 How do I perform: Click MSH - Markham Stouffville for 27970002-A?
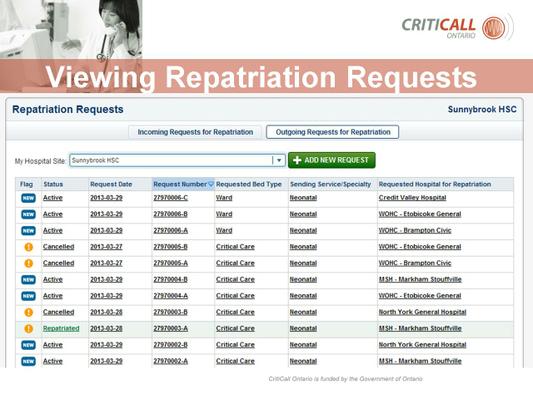click(x=420, y=361)
